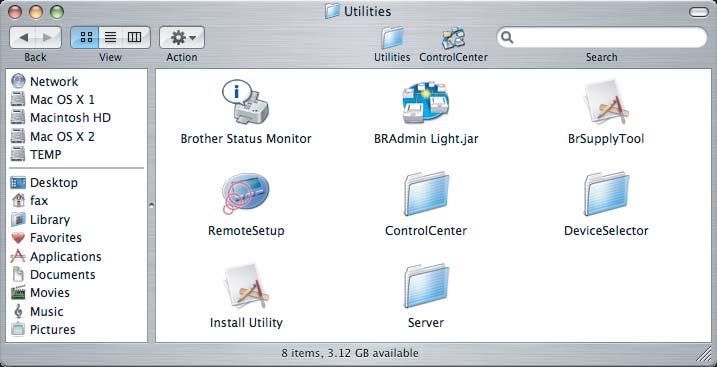Click inside the Search field
This screenshot has height=367, width=717.
click(x=602, y=37)
